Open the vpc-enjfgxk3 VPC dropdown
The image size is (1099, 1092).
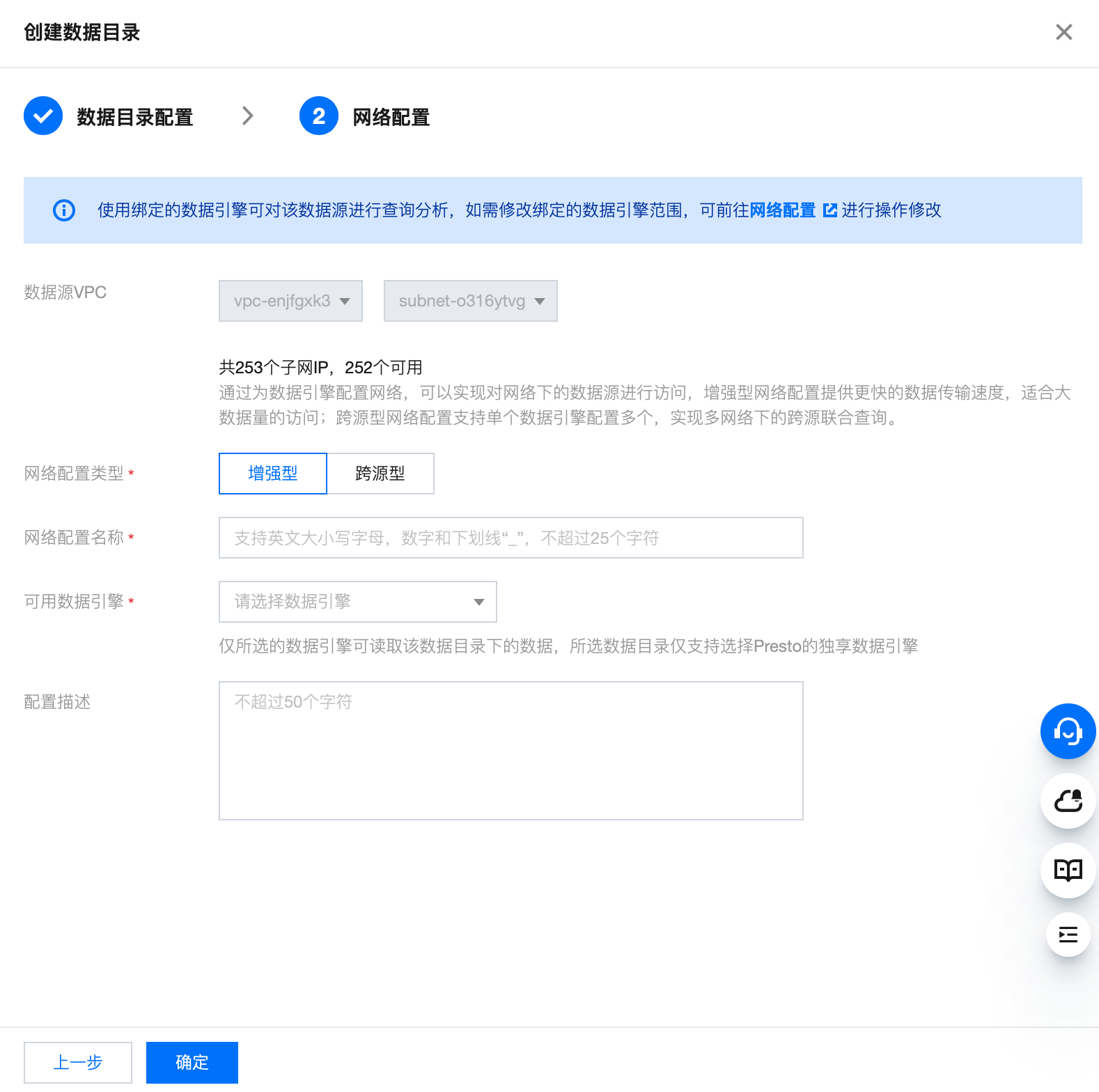290,301
